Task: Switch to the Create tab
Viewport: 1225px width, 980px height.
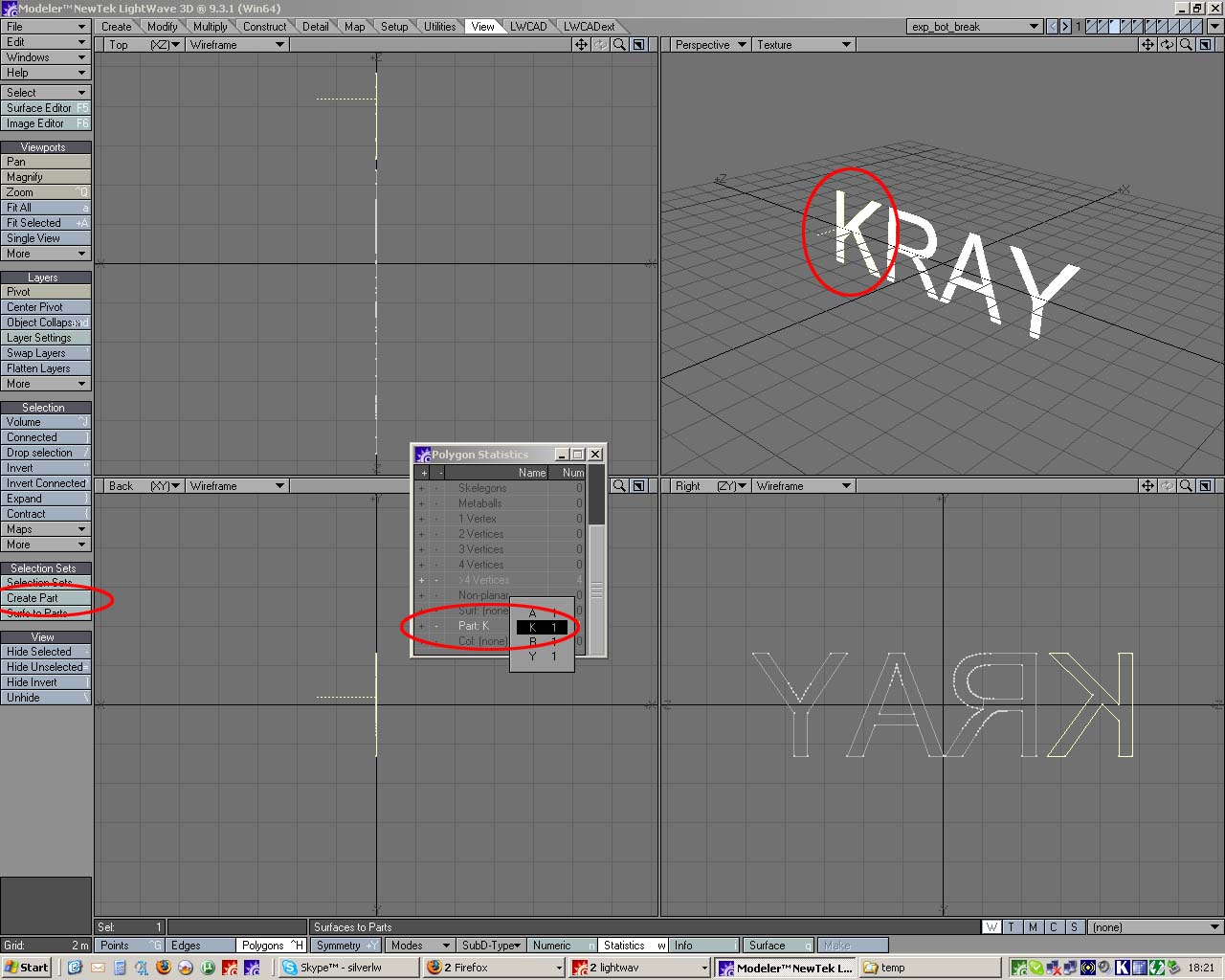Action: [117, 27]
